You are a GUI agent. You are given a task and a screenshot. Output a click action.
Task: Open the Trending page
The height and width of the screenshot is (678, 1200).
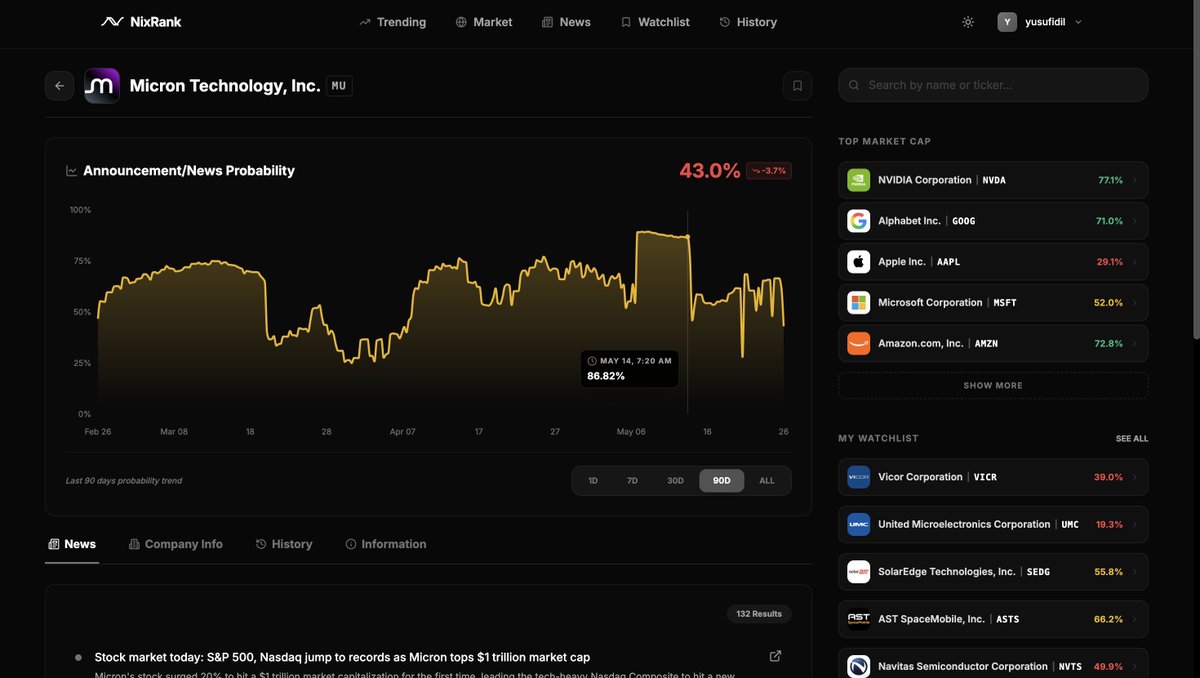[x=393, y=22]
